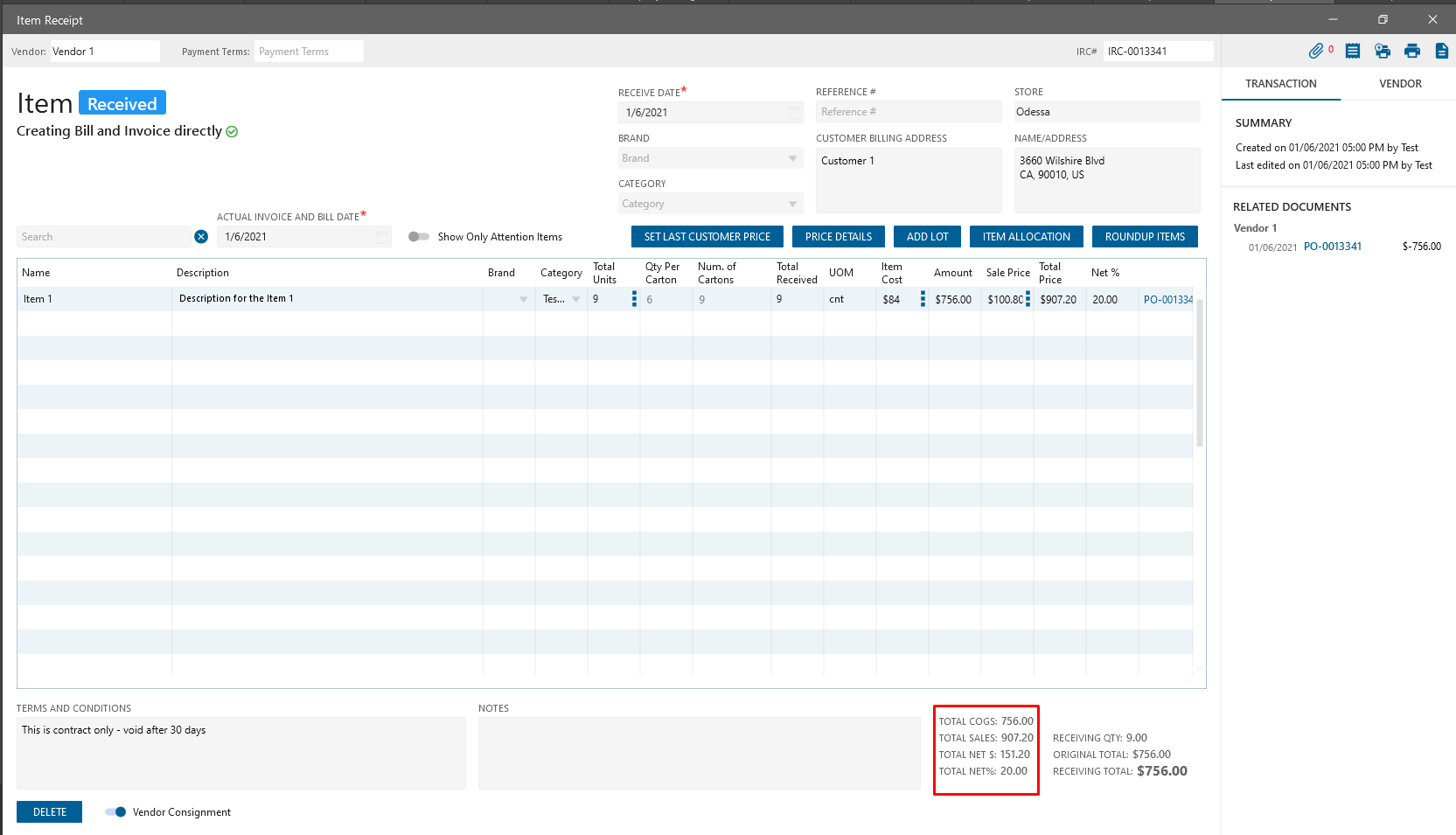Click the Notes text area
Viewport: 1456px width, 835px height.
pos(700,754)
